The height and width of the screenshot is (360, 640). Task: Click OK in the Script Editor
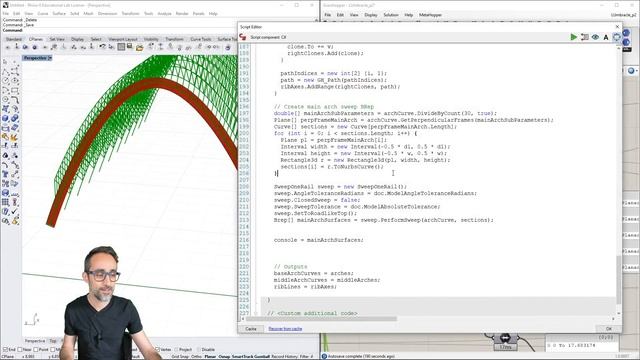[x=609, y=329]
